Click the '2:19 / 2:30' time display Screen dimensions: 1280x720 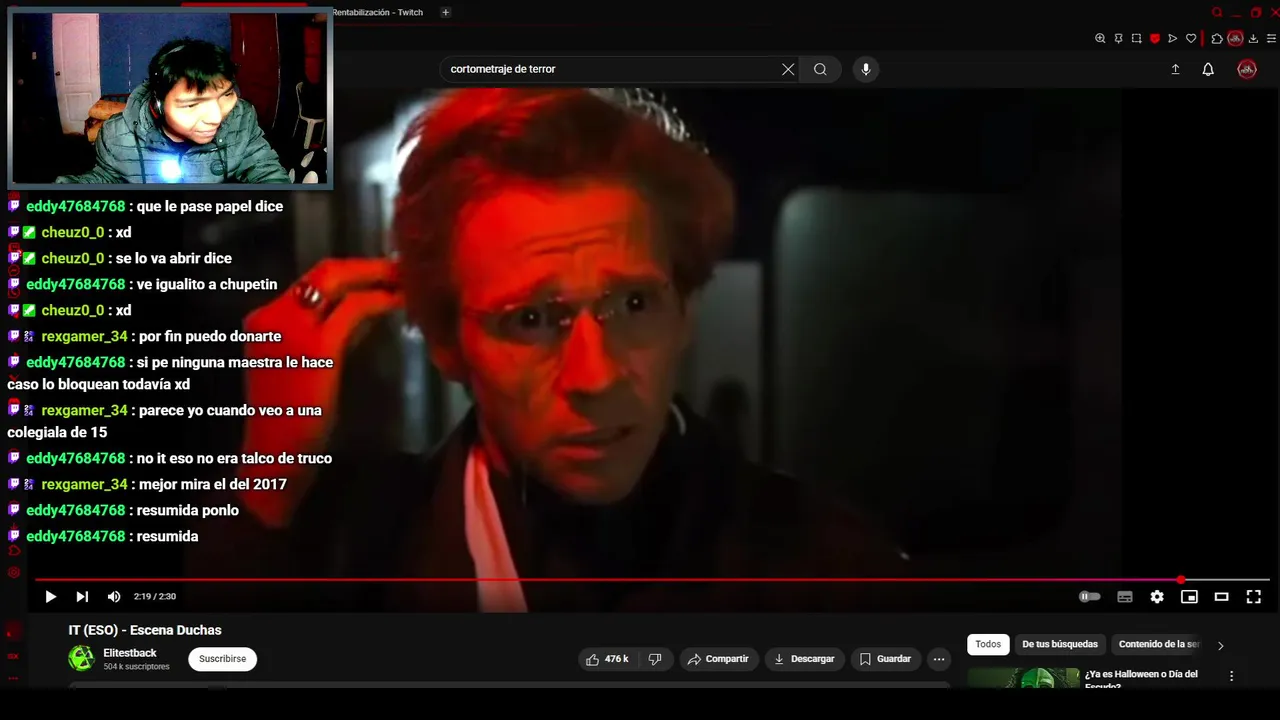coord(155,597)
